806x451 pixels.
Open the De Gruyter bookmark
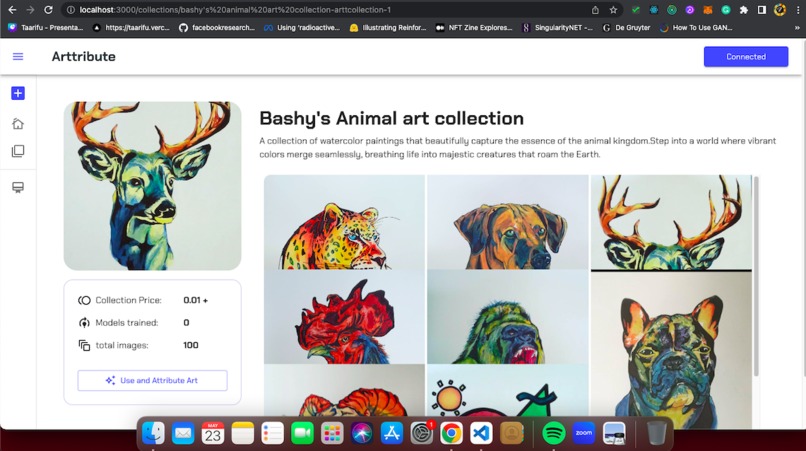[x=626, y=28]
